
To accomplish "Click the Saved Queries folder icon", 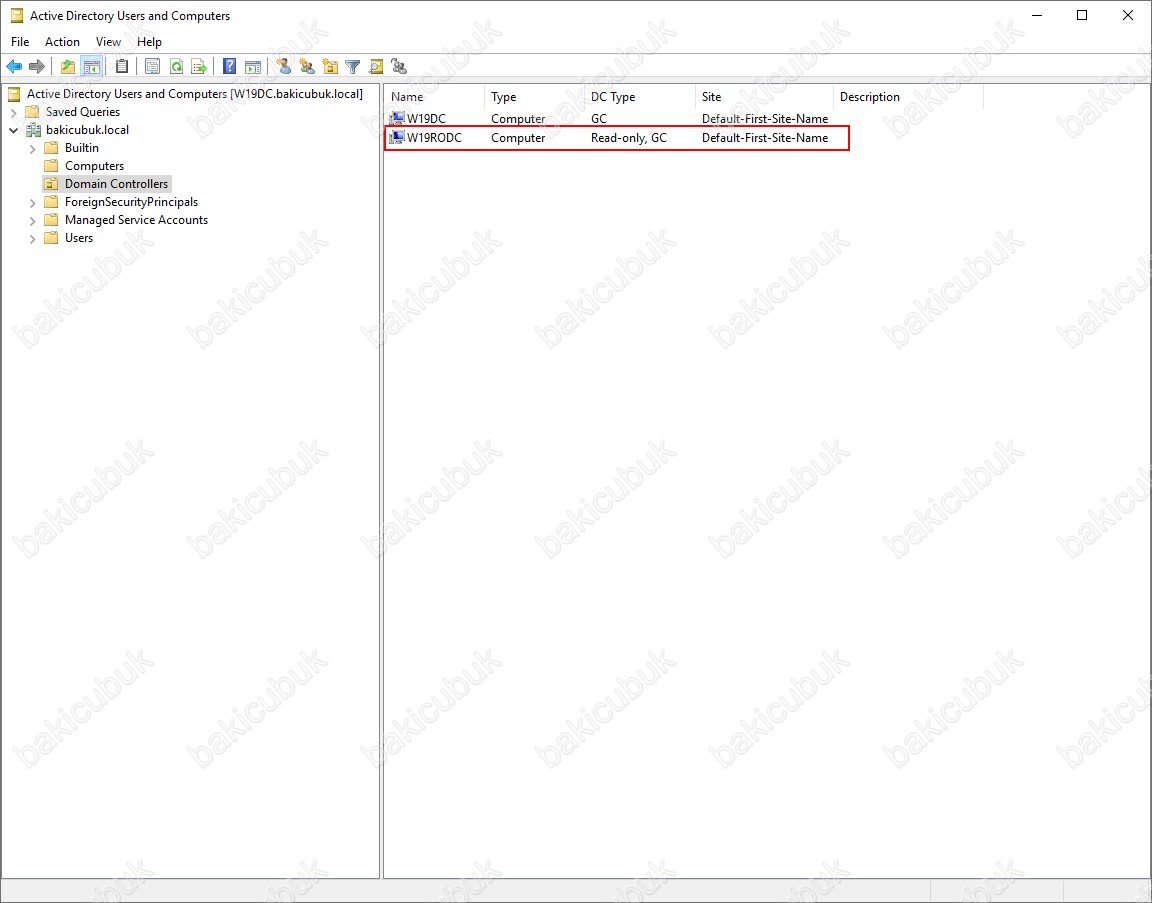I will point(32,112).
